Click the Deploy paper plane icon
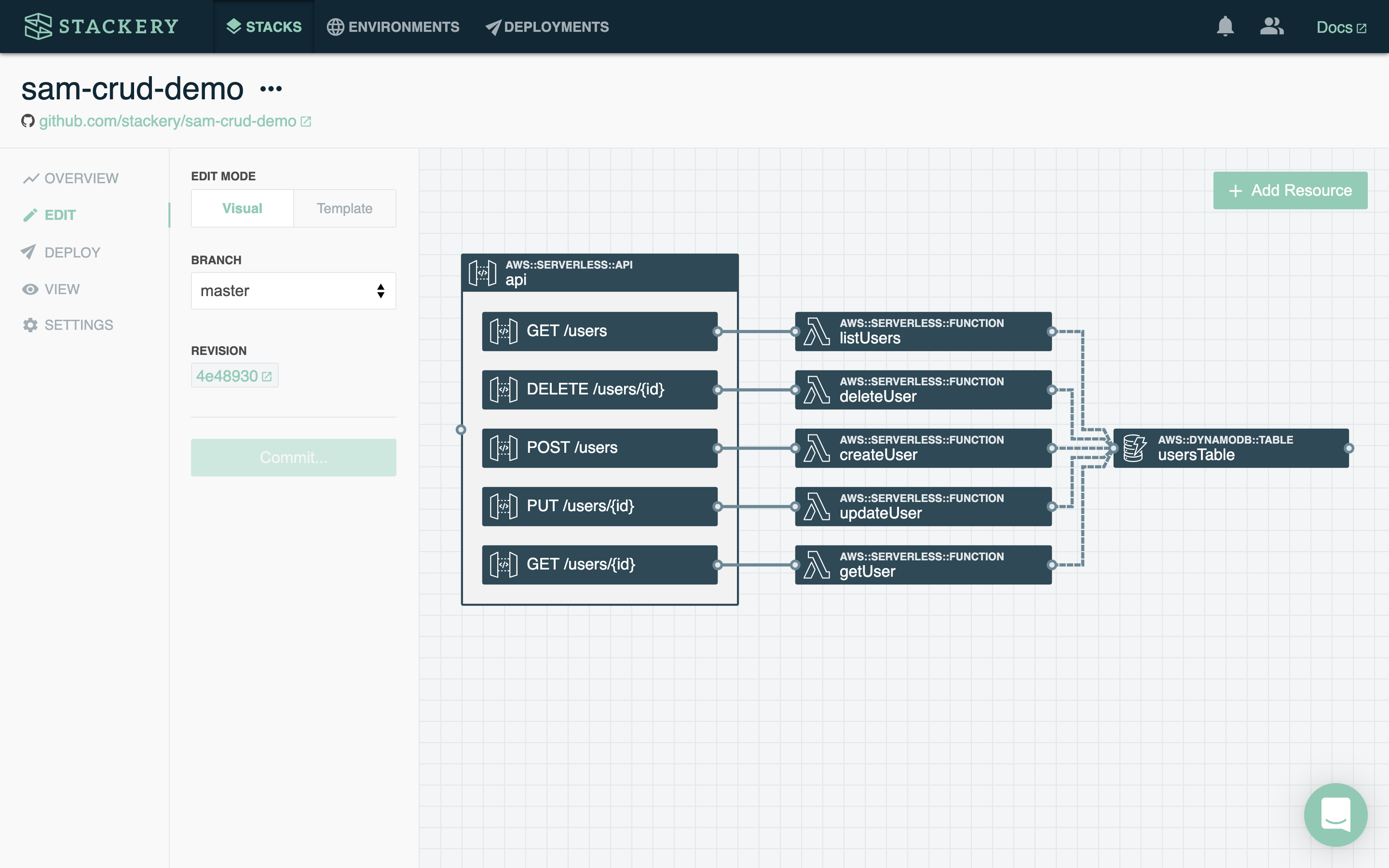 [x=28, y=252]
